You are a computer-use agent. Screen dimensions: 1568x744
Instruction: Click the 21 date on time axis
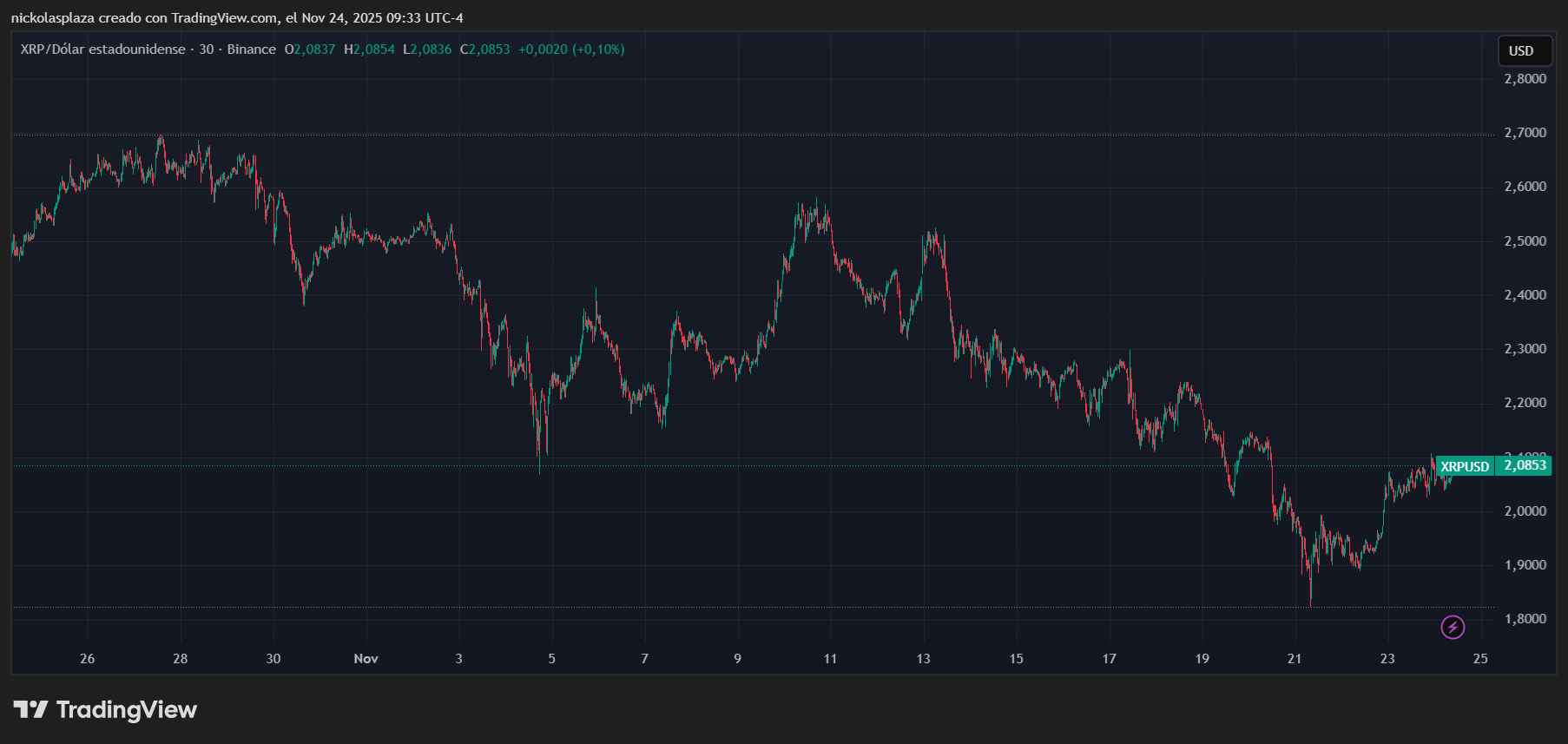pyautogui.click(x=1295, y=659)
